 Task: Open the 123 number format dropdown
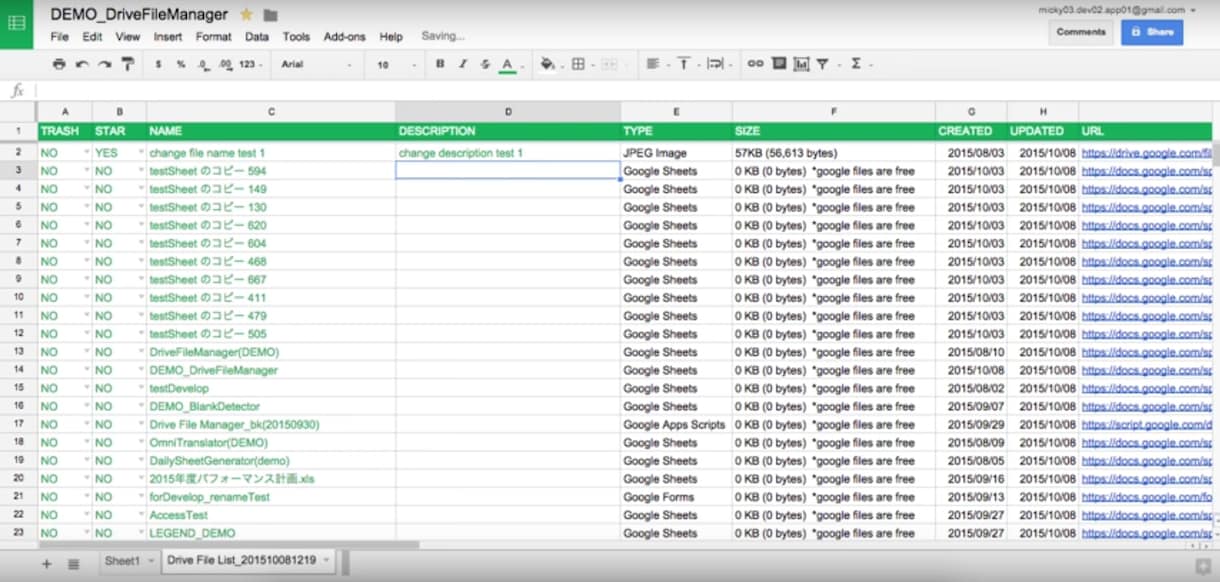point(251,64)
